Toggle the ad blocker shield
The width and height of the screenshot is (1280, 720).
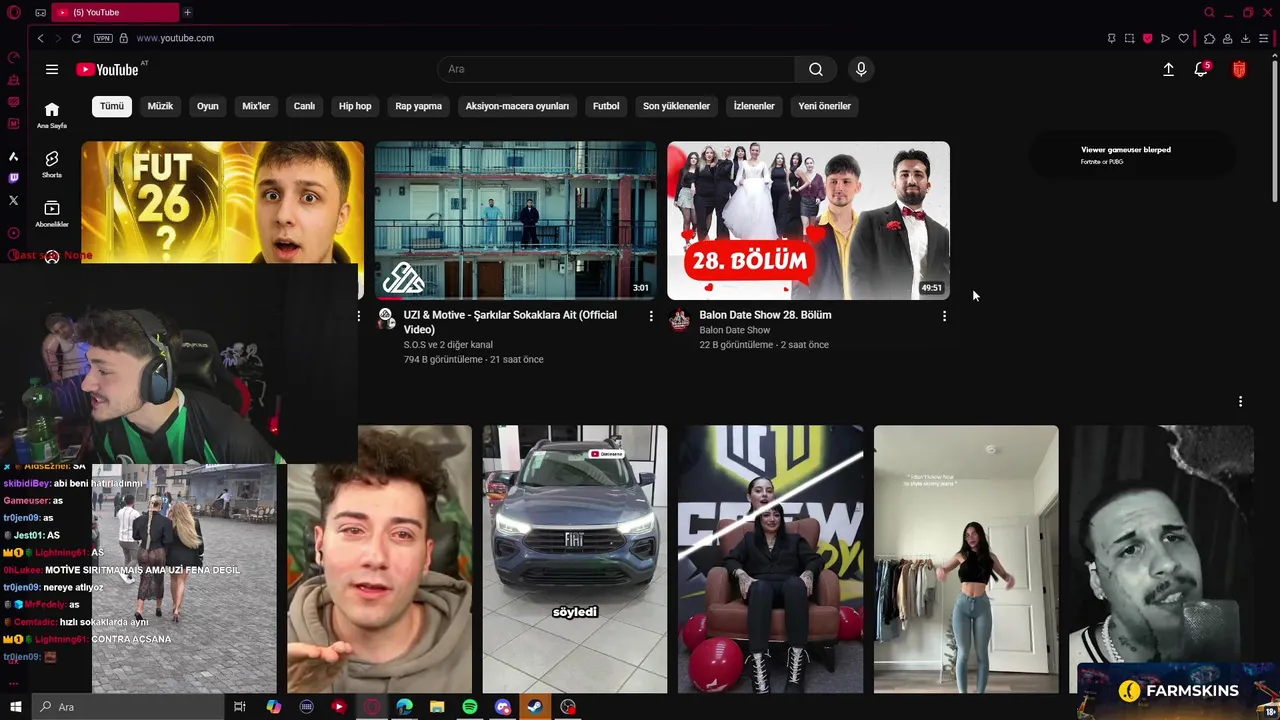pos(1147,38)
